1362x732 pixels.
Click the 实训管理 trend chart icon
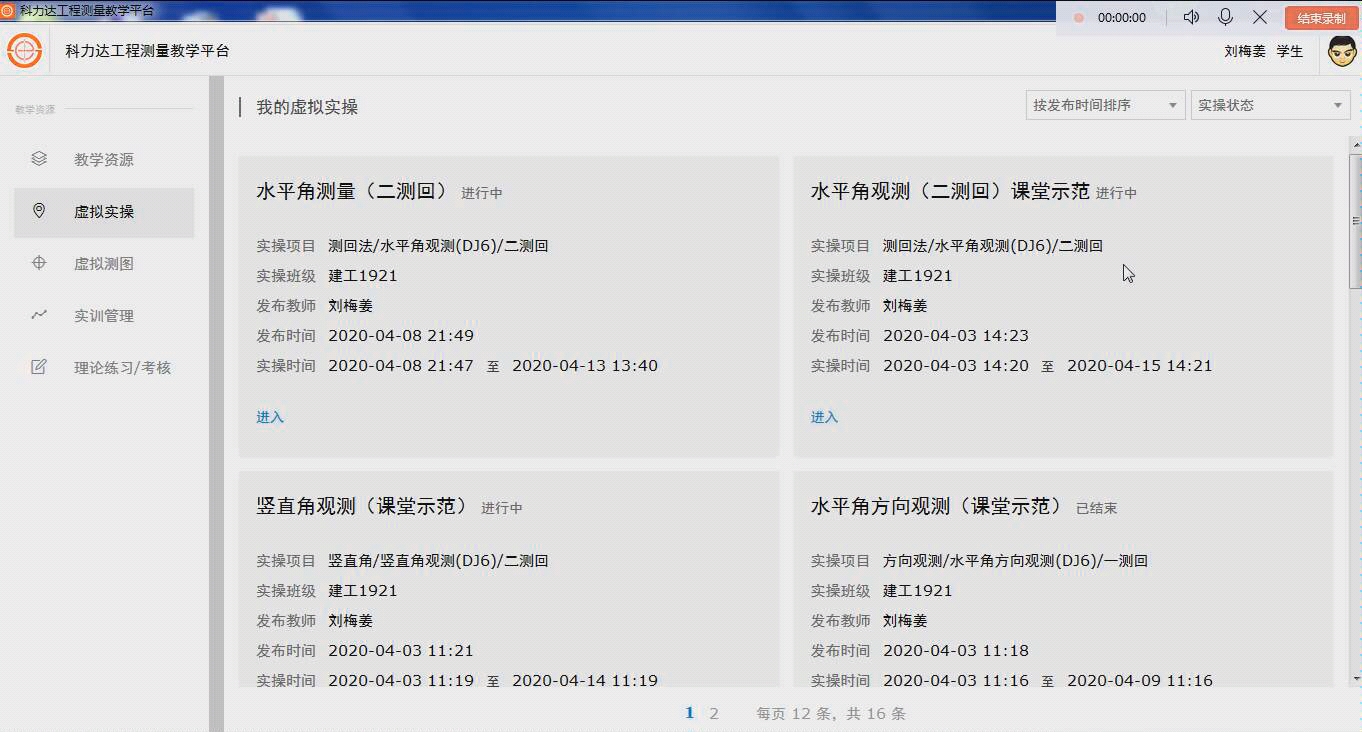pyautogui.click(x=38, y=315)
